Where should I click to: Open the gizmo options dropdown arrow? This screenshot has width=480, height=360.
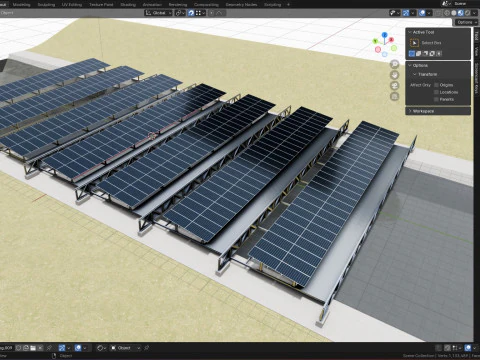413,13
